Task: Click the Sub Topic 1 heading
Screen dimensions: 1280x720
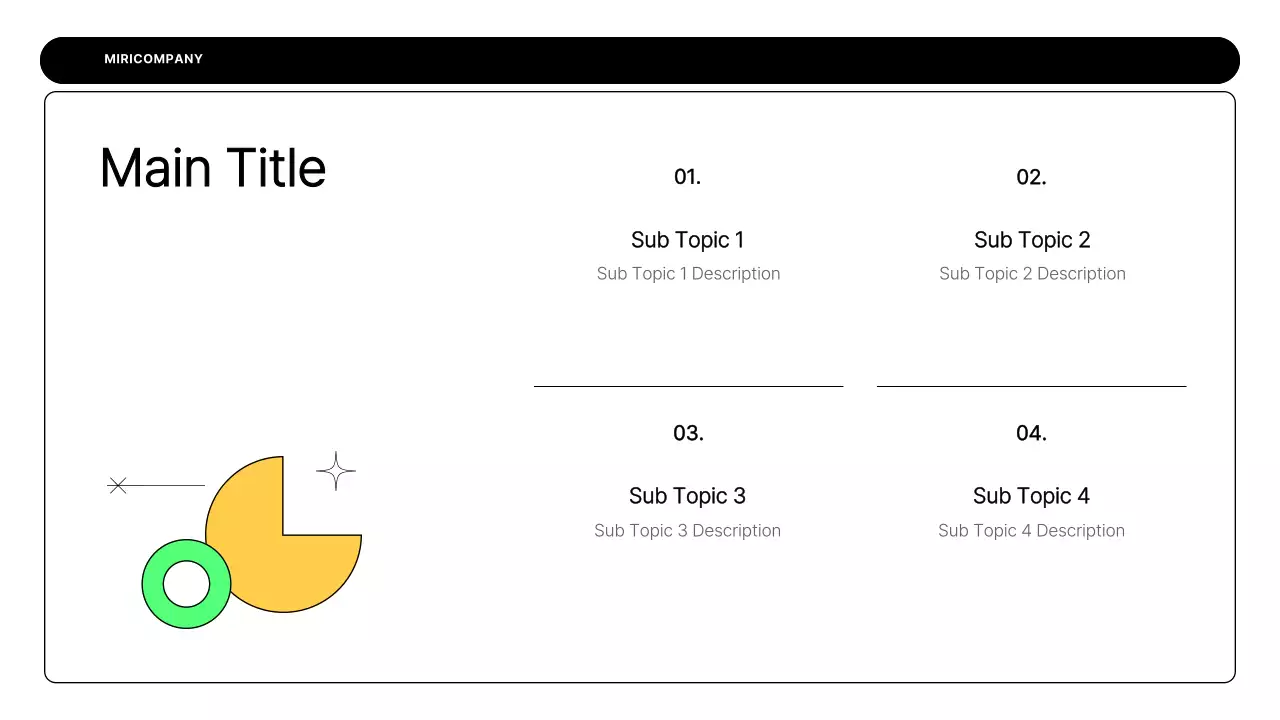Action: coord(688,240)
